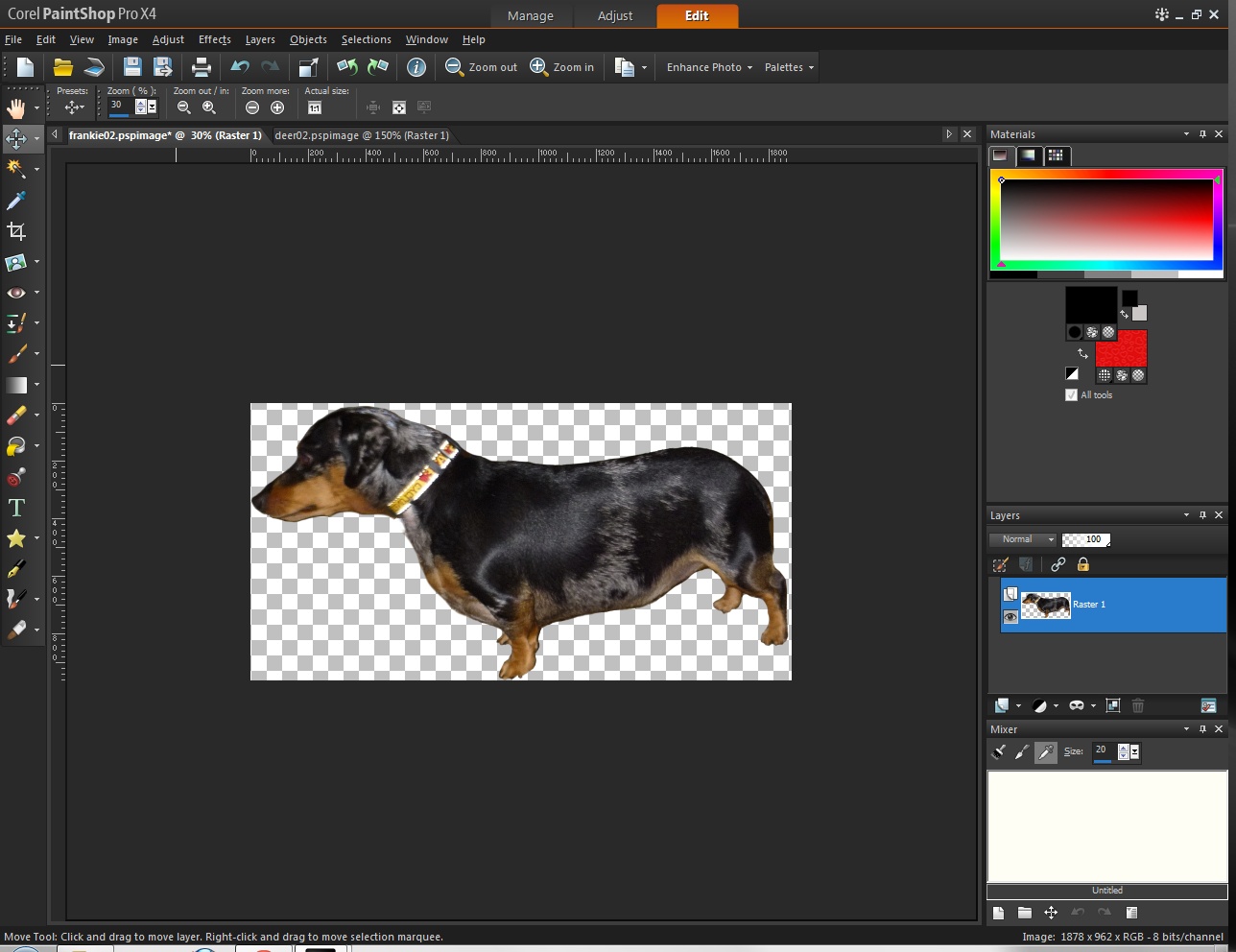Expand the Enhance Photo dropdown

tap(709, 67)
